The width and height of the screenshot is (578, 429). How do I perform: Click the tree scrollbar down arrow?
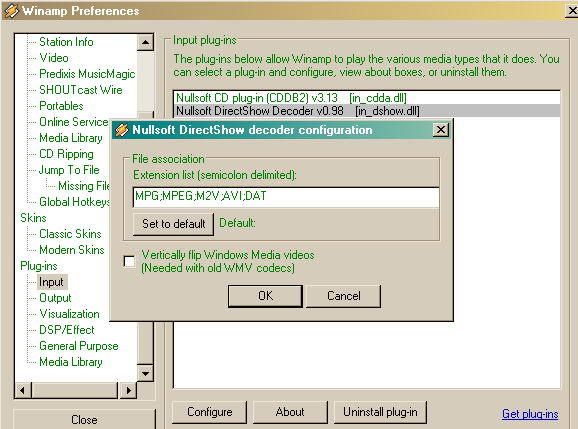pyautogui.click(x=145, y=374)
